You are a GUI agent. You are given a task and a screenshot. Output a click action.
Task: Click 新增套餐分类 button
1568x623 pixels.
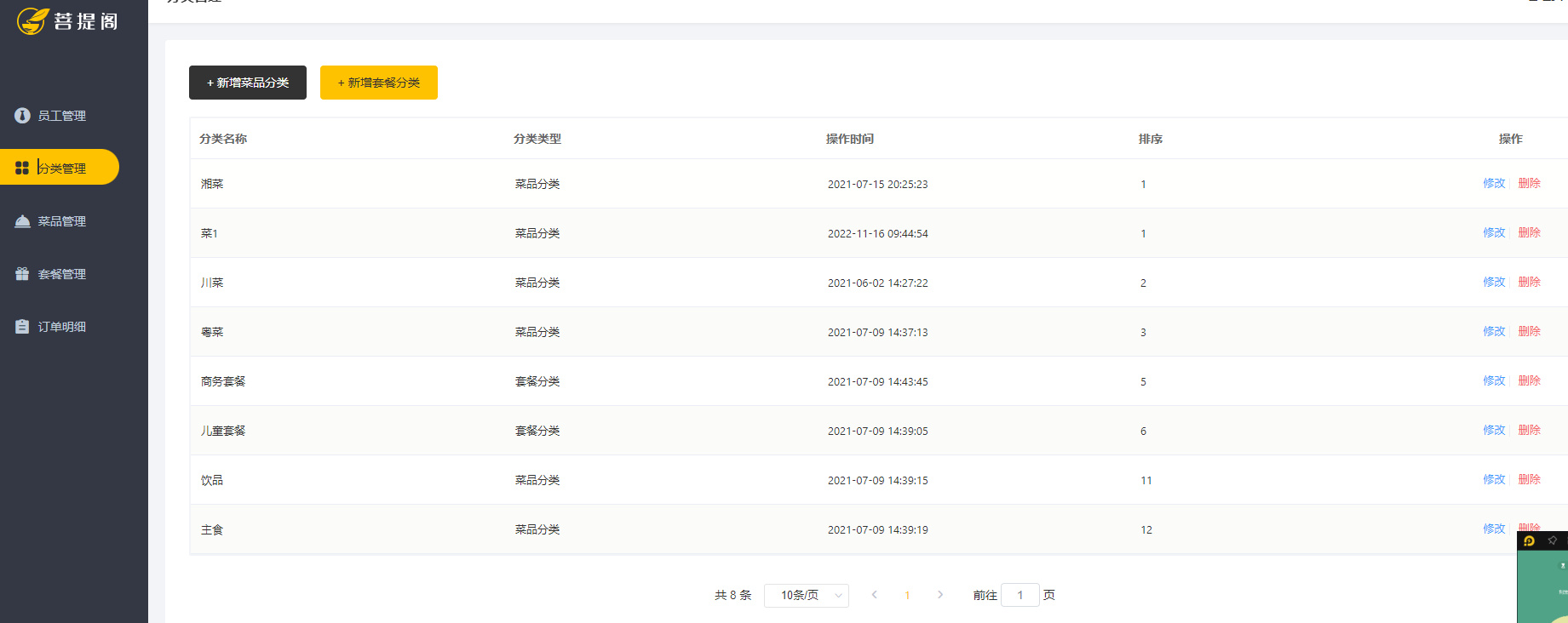(379, 83)
